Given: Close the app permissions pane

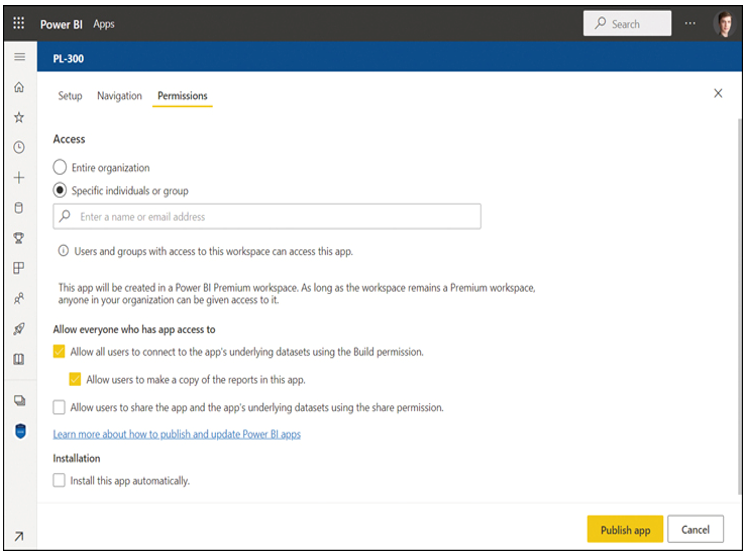Looking at the screenshot, I should 718,93.
